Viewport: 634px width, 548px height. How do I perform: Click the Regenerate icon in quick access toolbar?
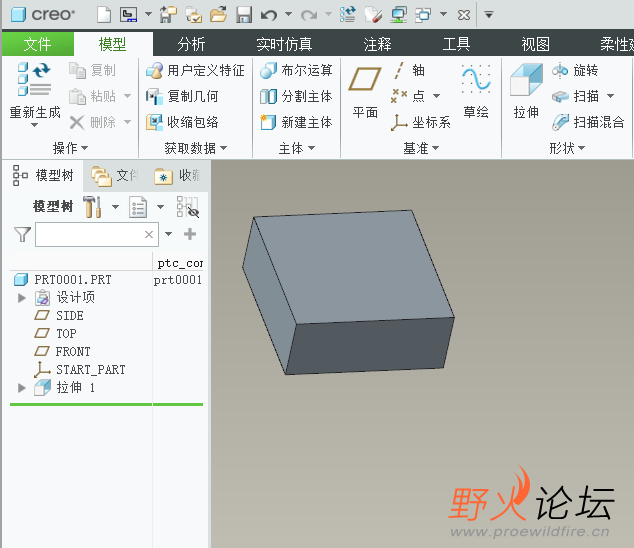tap(347, 15)
